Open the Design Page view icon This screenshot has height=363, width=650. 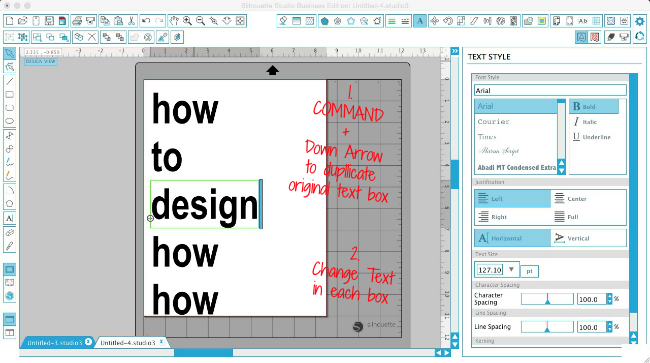pos(9,270)
